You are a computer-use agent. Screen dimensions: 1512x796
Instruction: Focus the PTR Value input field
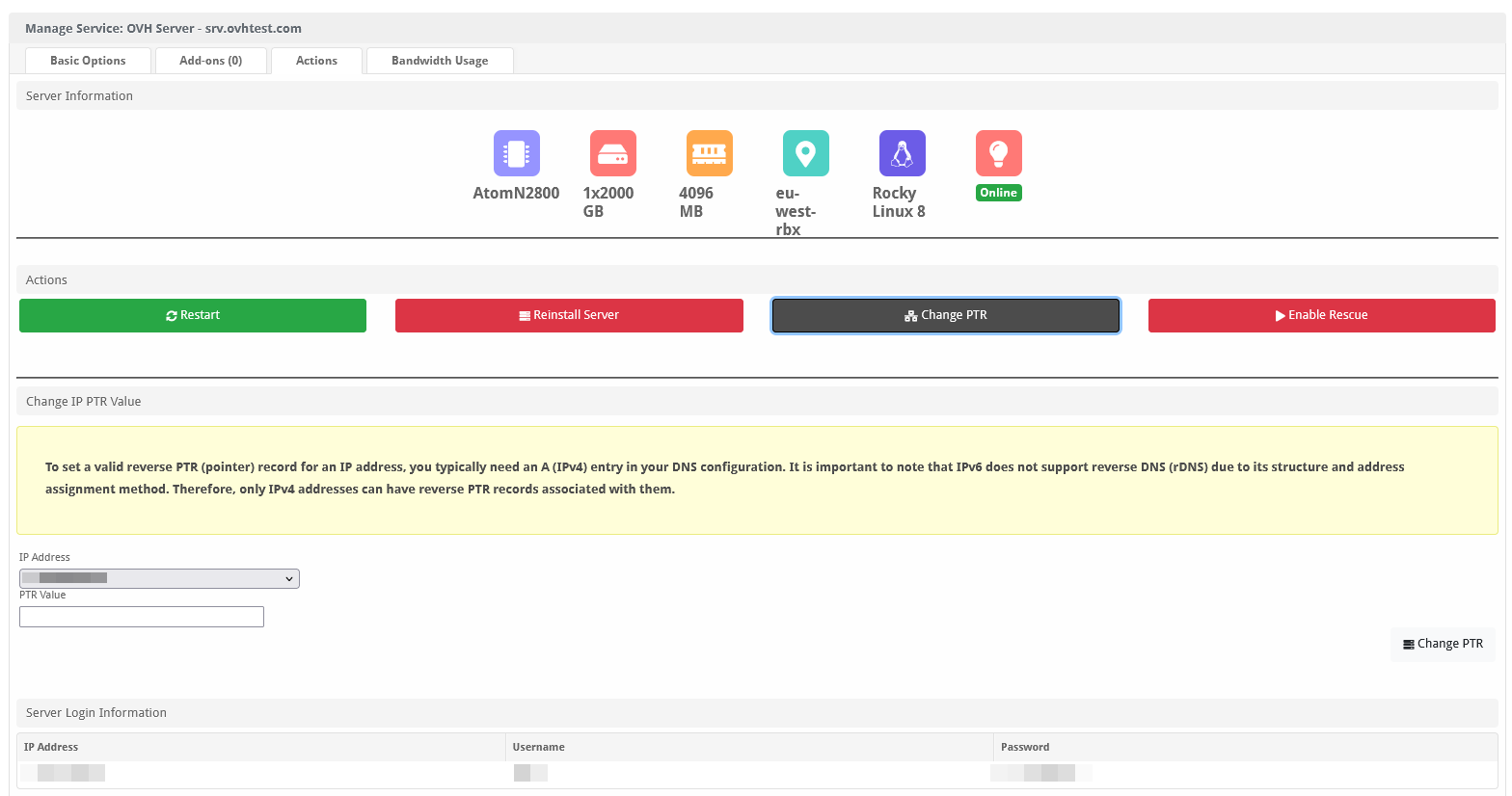pyautogui.click(x=142, y=617)
